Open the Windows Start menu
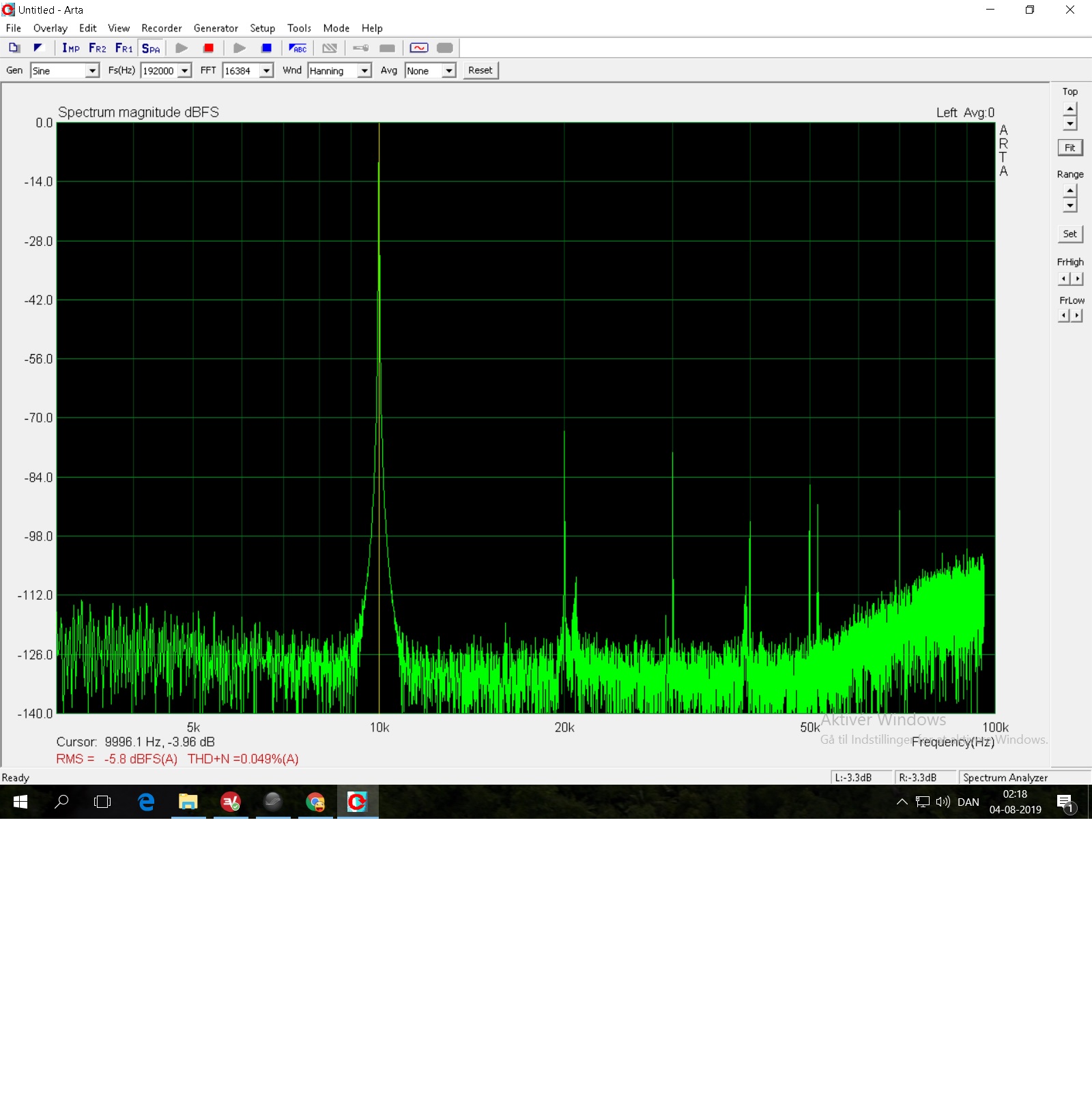This screenshot has height=1119, width=1092. point(20,802)
